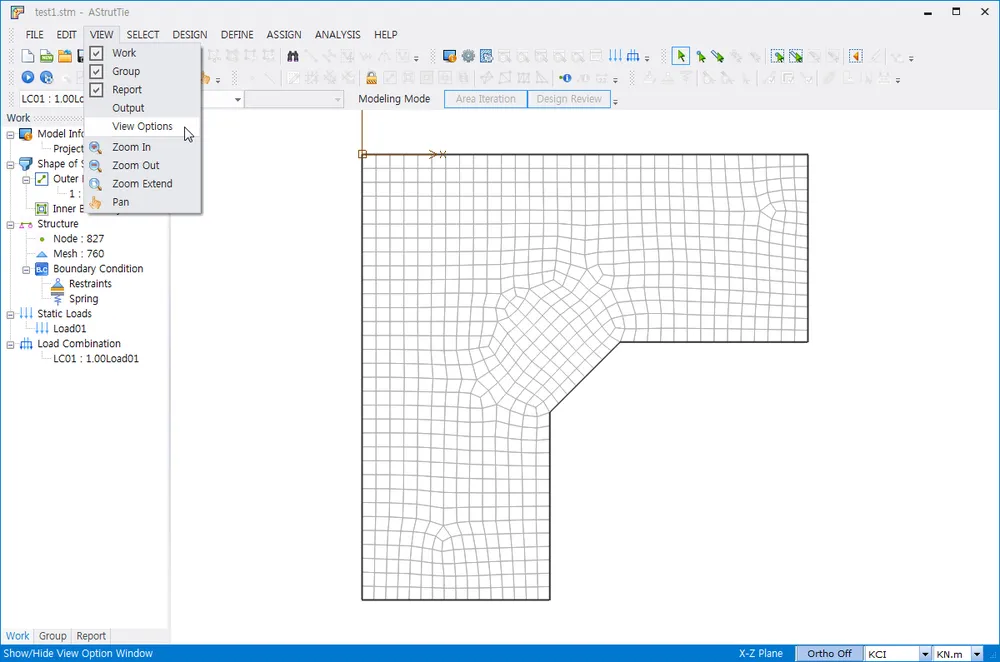Click the window select node tool icon
The width and height of the screenshot is (1000, 662).
[777, 57]
